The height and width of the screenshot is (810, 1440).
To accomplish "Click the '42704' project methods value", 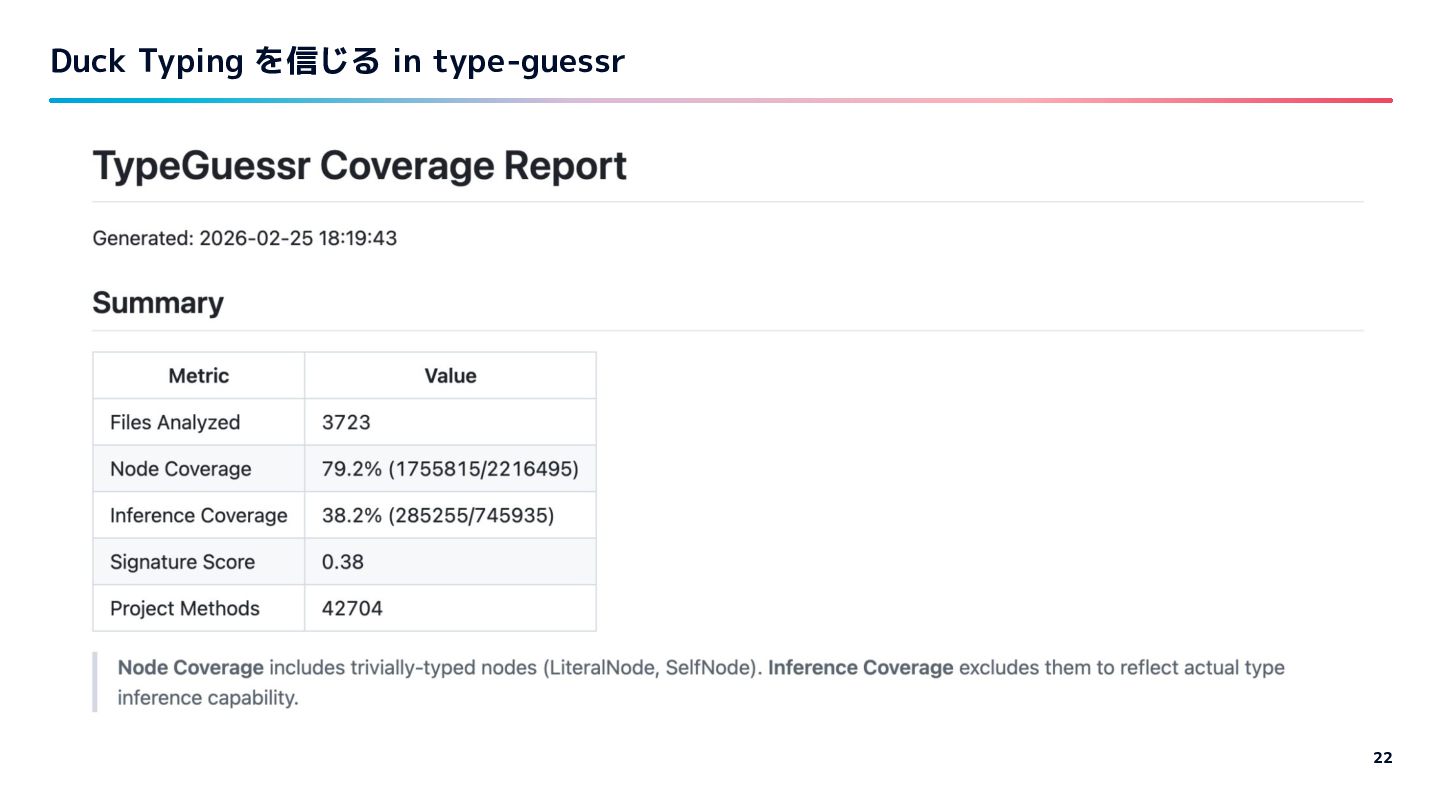I will pyautogui.click(x=352, y=608).
